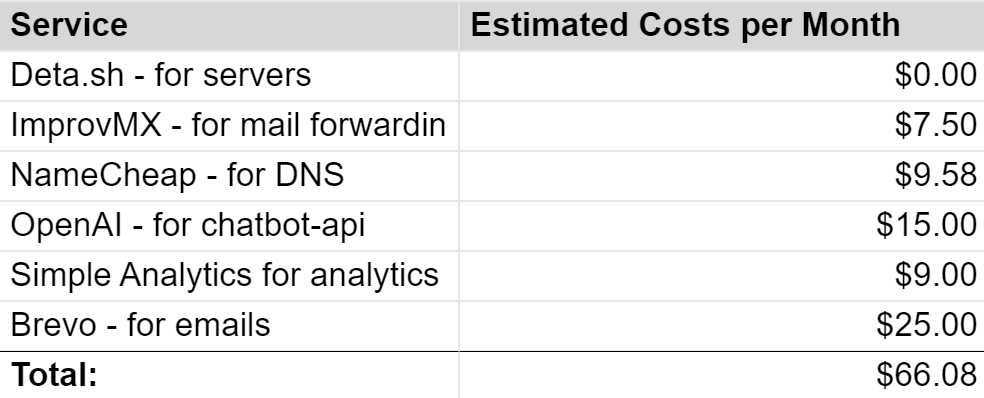The width and height of the screenshot is (984, 398).
Task: Select the $0.00 cost cell
Action: click(722, 75)
